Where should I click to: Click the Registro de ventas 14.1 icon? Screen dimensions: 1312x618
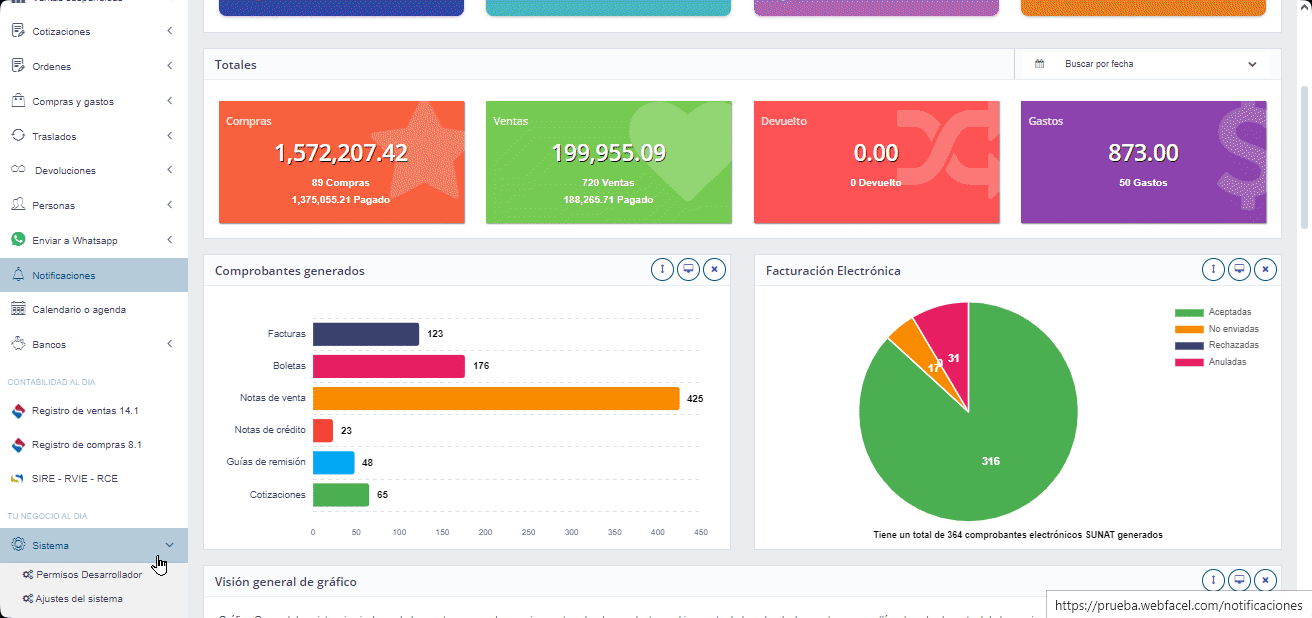pyautogui.click(x=17, y=411)
